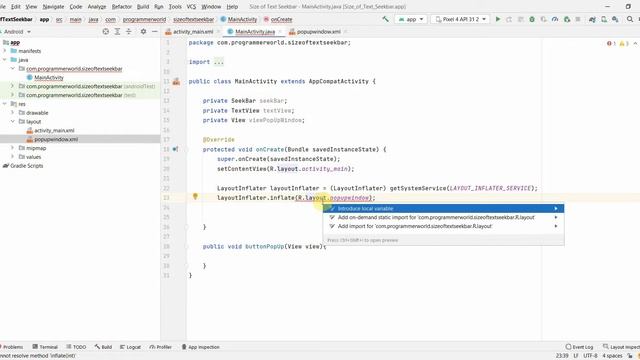Open the Navigate menu
Screen dimensions: 640x360
point(53,7)
